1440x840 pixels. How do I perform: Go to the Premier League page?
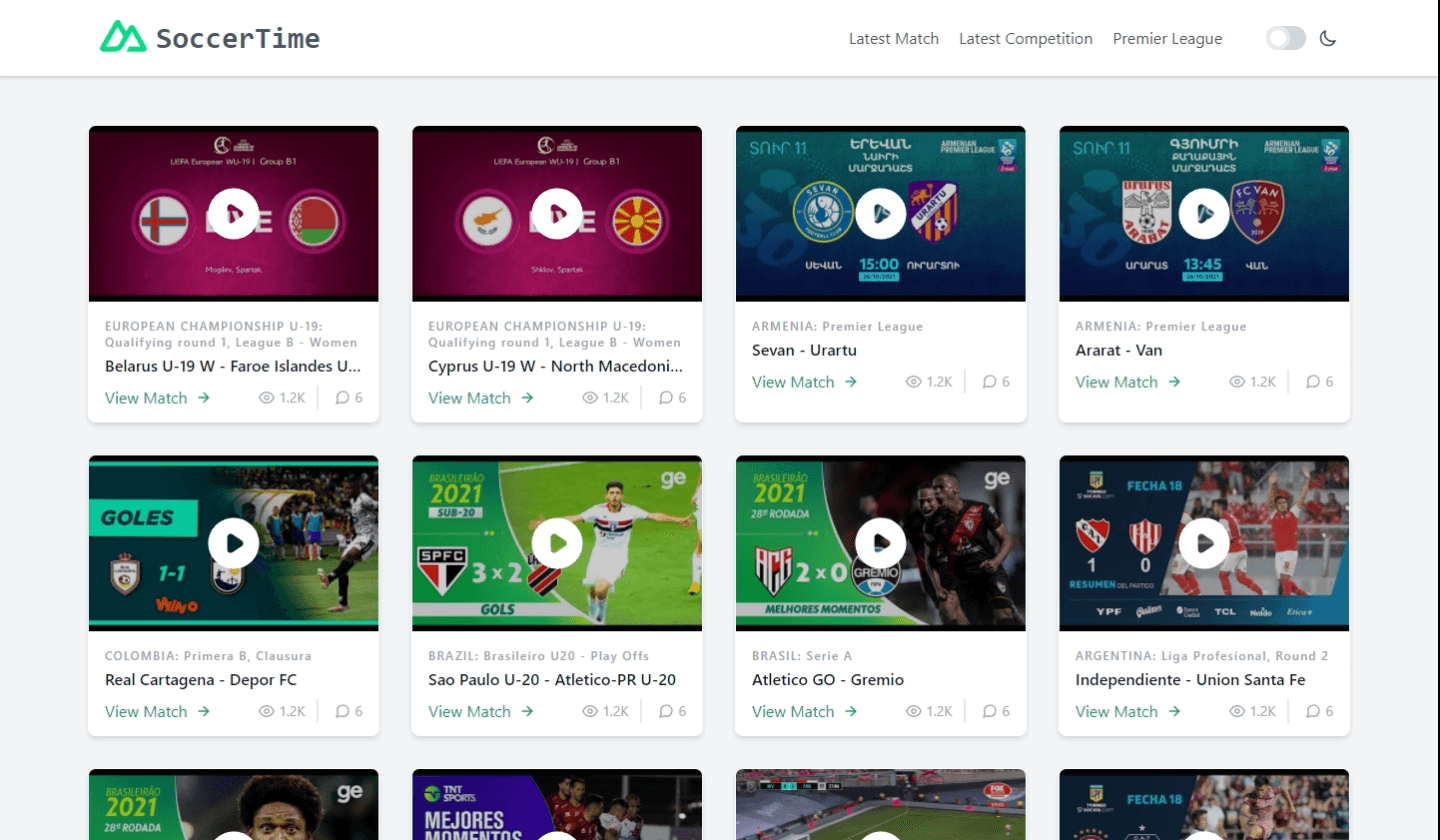pos(1167,39)
